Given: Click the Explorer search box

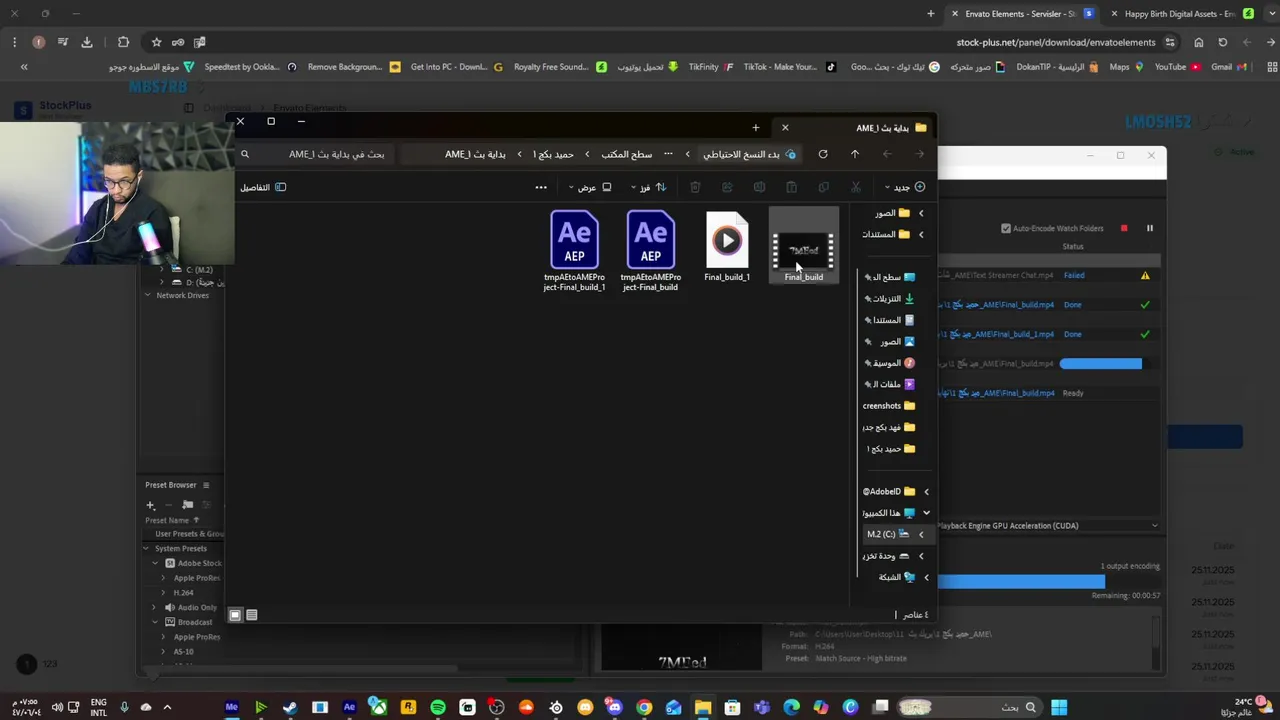Looking at the screenshot, I should 315,154.
